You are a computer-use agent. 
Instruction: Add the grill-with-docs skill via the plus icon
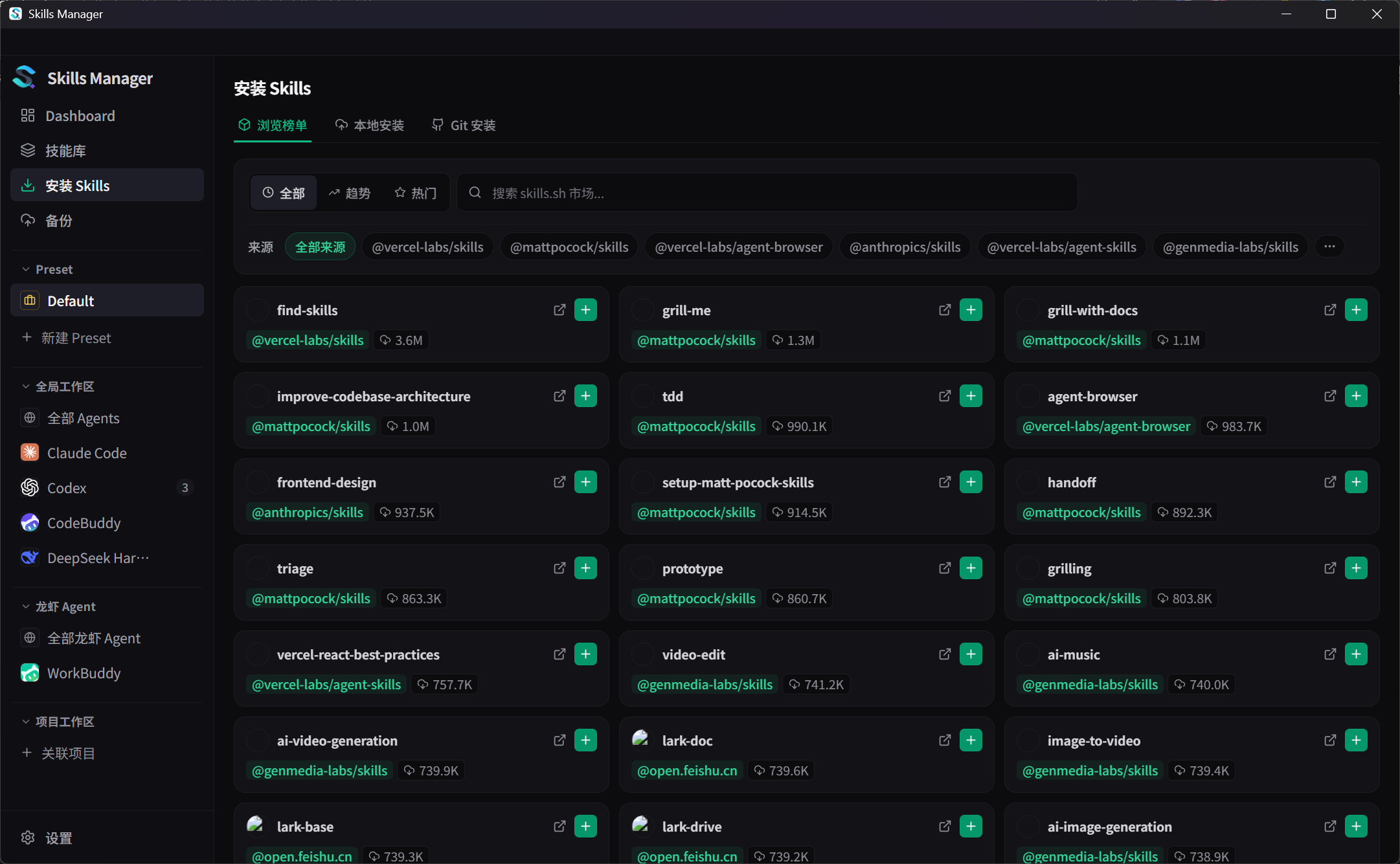pos(1356,310)
